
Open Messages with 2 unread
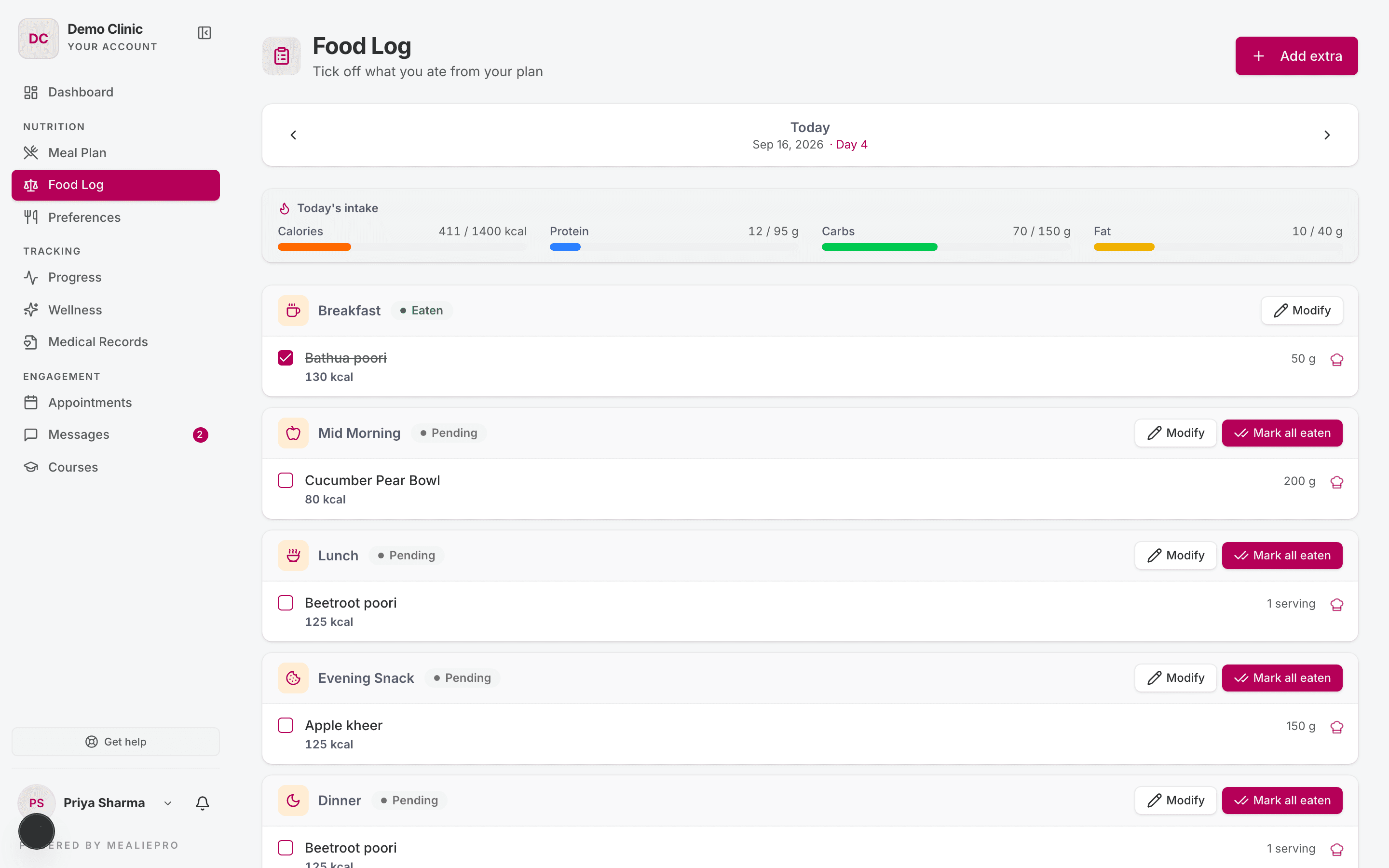115,434
